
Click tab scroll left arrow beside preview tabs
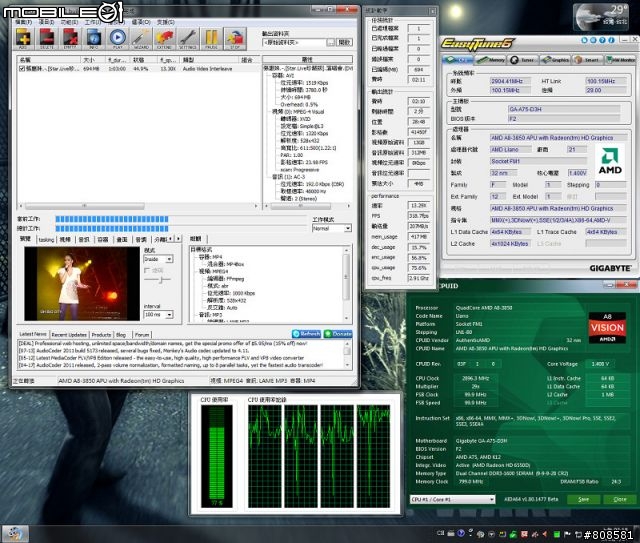point(171,238)
